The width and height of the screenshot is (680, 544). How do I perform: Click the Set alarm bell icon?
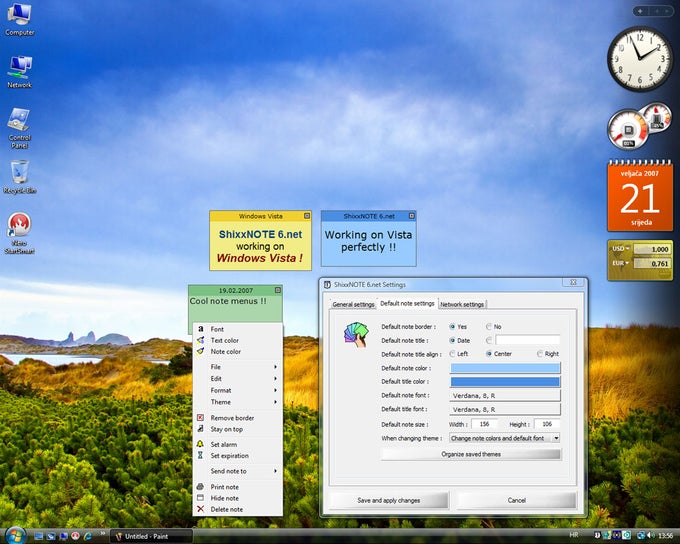[x=200, y=444]
